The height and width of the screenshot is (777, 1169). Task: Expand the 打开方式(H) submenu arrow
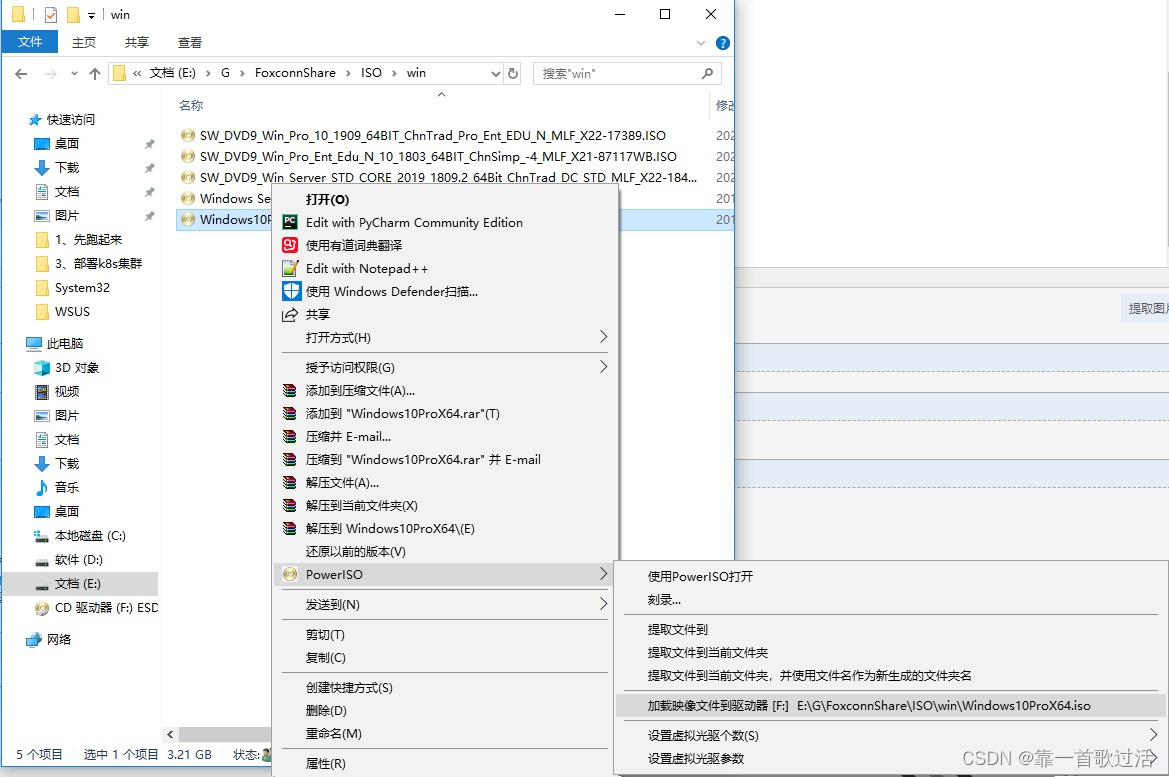[x=603, y=337]
